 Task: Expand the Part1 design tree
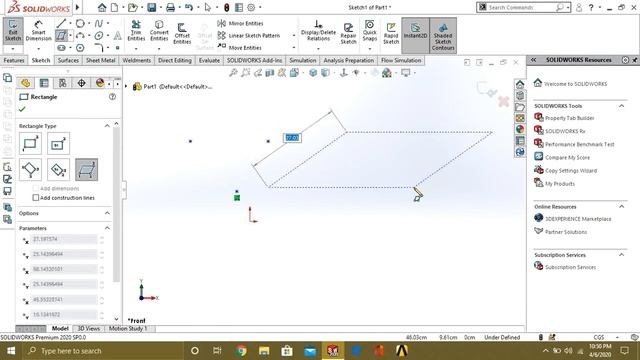click(126, 87)
